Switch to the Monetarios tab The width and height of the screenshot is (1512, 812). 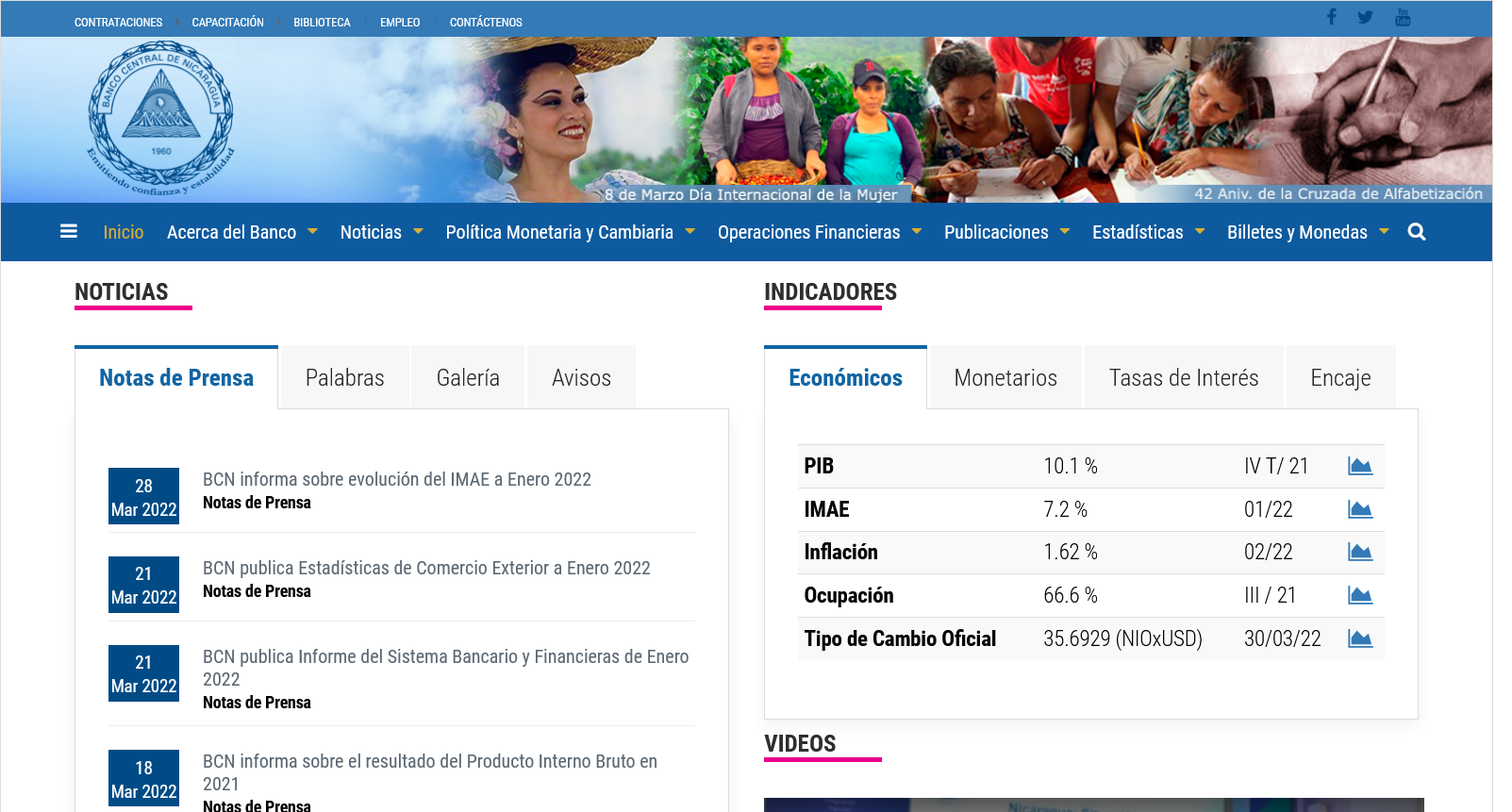pyautogui.click(x=1005, y=378)
